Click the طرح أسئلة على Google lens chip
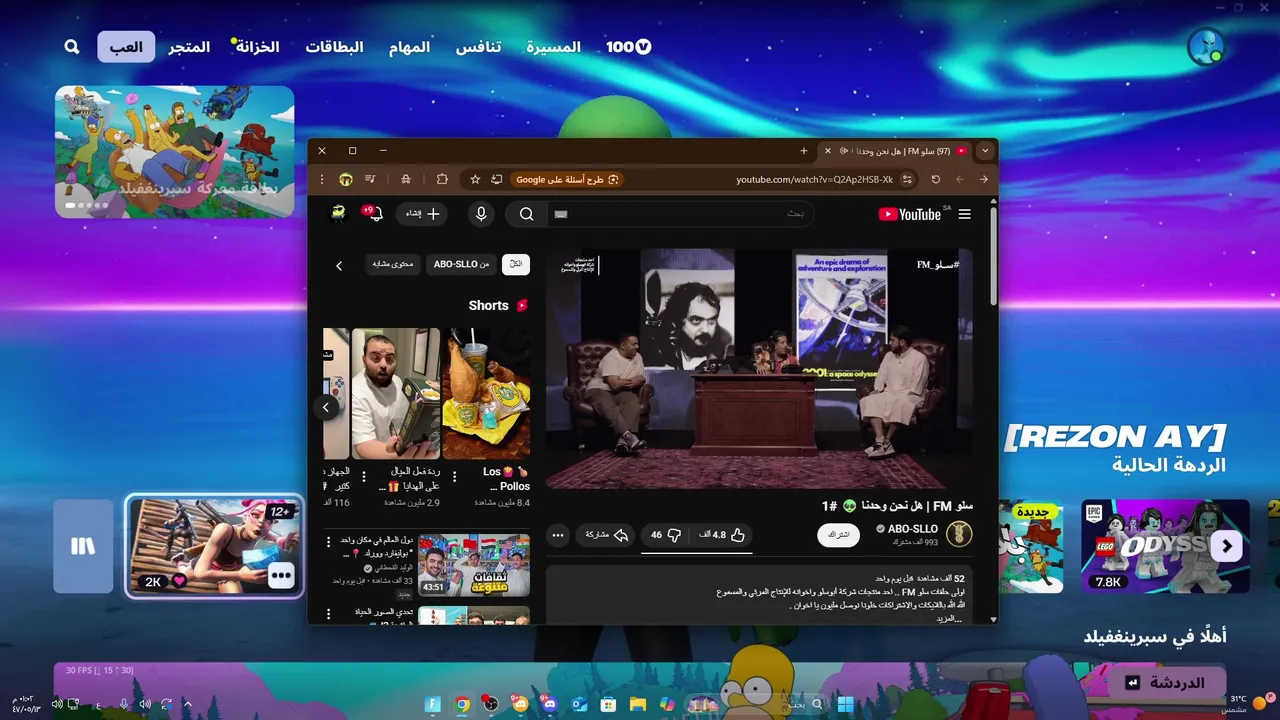The height and width of the screenshot is (720, 1280). [567, 179]
